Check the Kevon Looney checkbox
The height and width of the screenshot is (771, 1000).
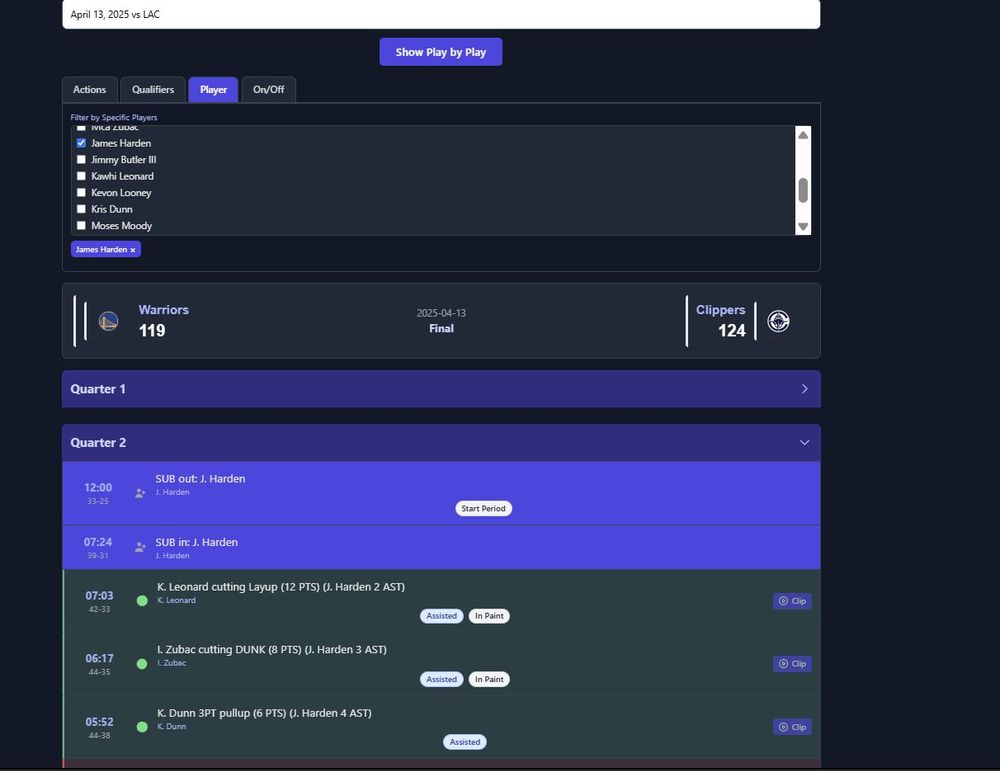pos(81,193)
